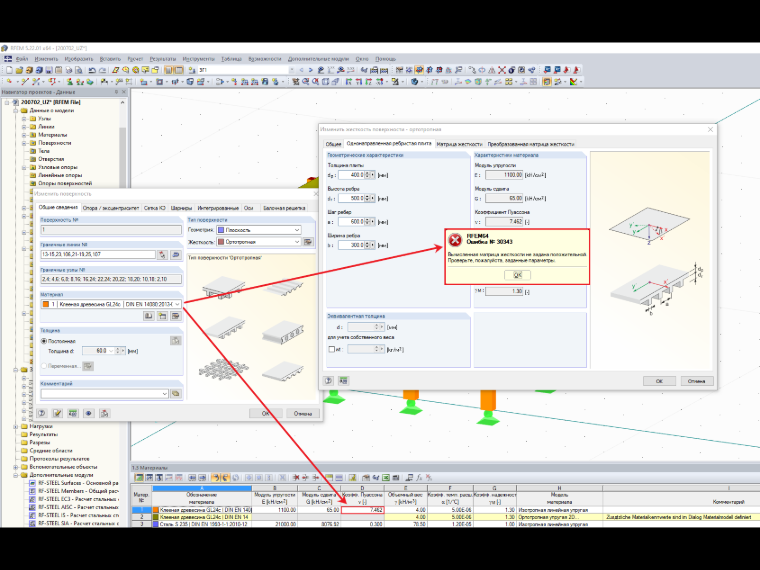Image resolution: width=760 pixels, height=570 pixels.
Task: Click ribbed plate thumbnail at top-left of surface types
Action: (224, 286)
